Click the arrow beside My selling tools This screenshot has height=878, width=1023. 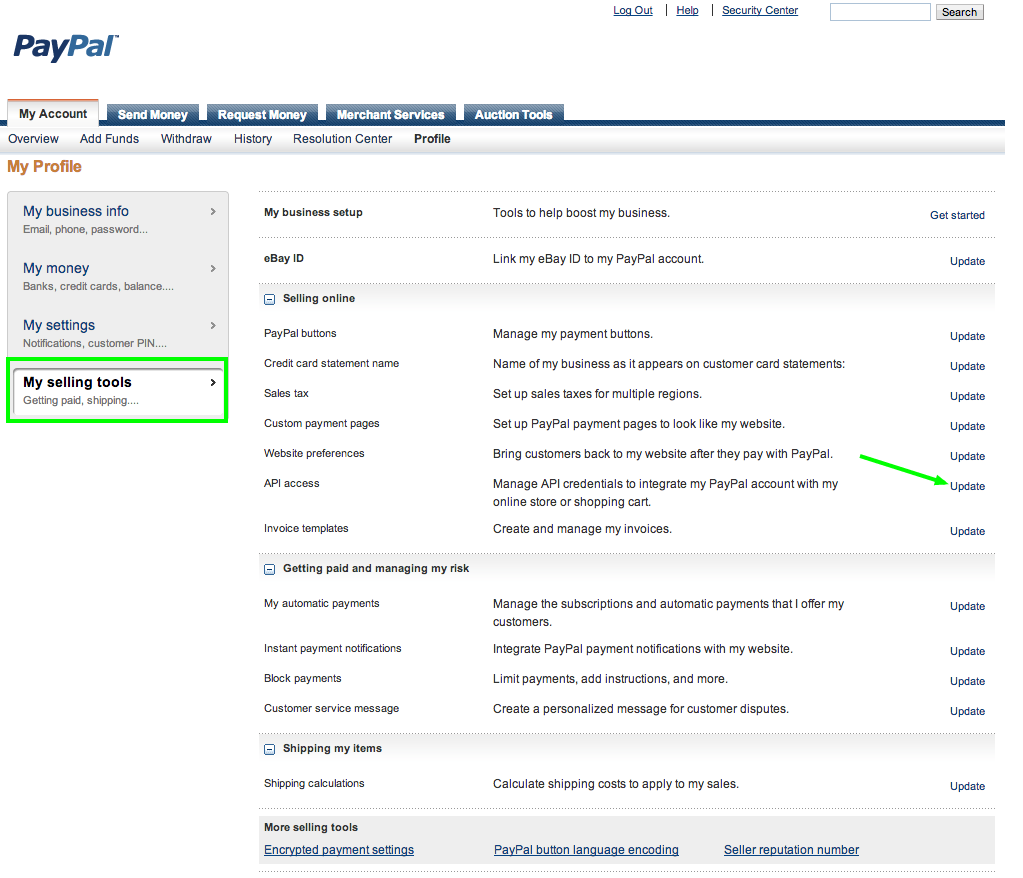pyautogui.click(x=211, y=382)
